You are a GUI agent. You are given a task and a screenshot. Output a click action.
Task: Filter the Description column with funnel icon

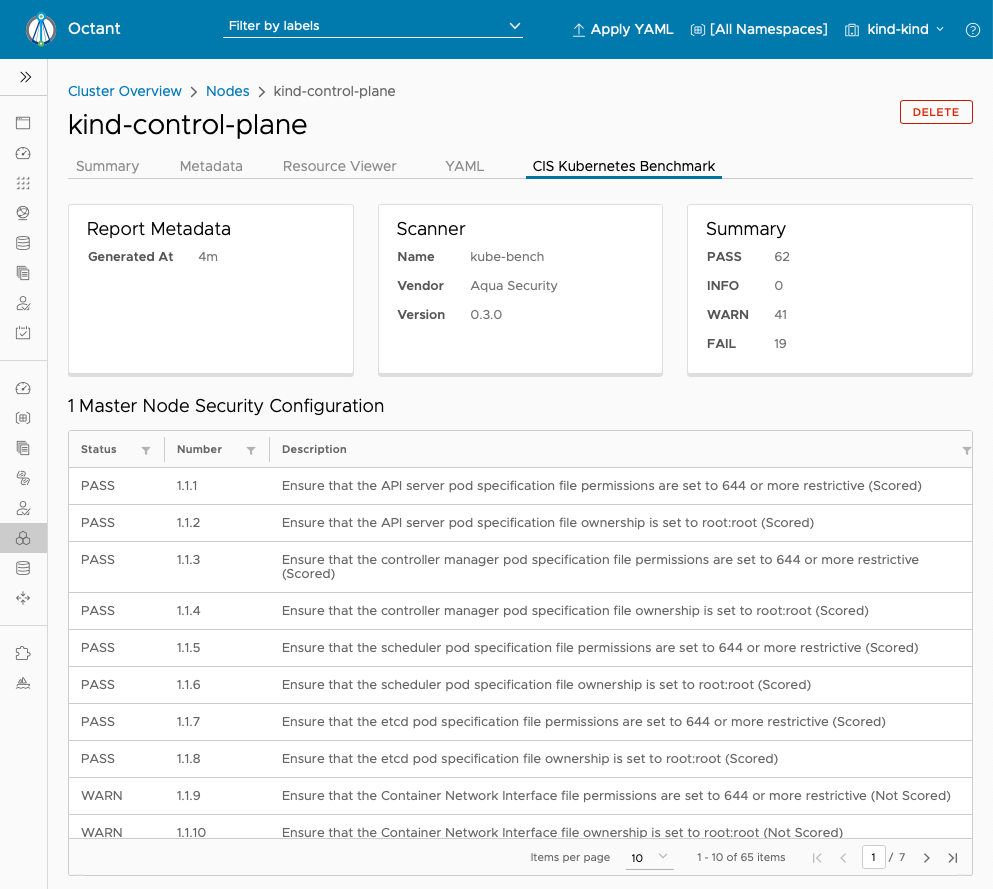click(x=966, y=450)
